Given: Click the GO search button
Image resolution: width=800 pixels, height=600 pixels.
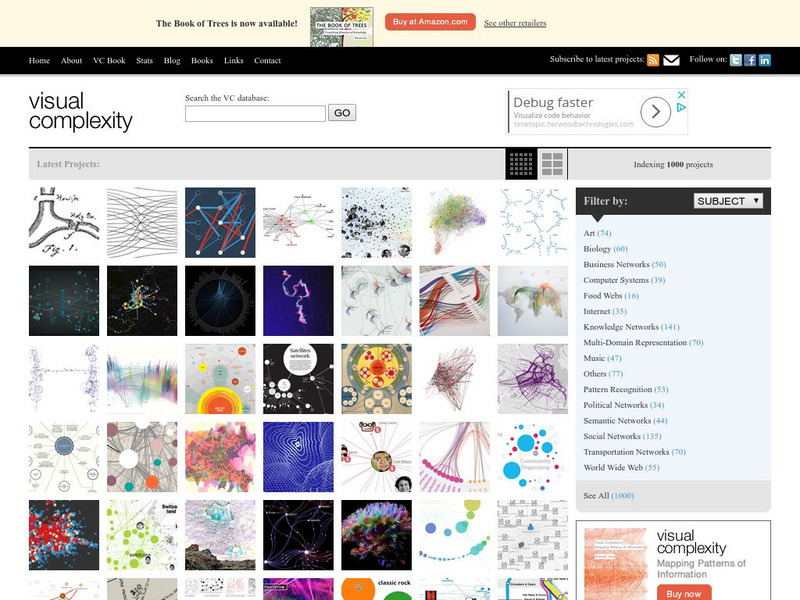Looking at the screenshot, I should [x=342, y=113].
